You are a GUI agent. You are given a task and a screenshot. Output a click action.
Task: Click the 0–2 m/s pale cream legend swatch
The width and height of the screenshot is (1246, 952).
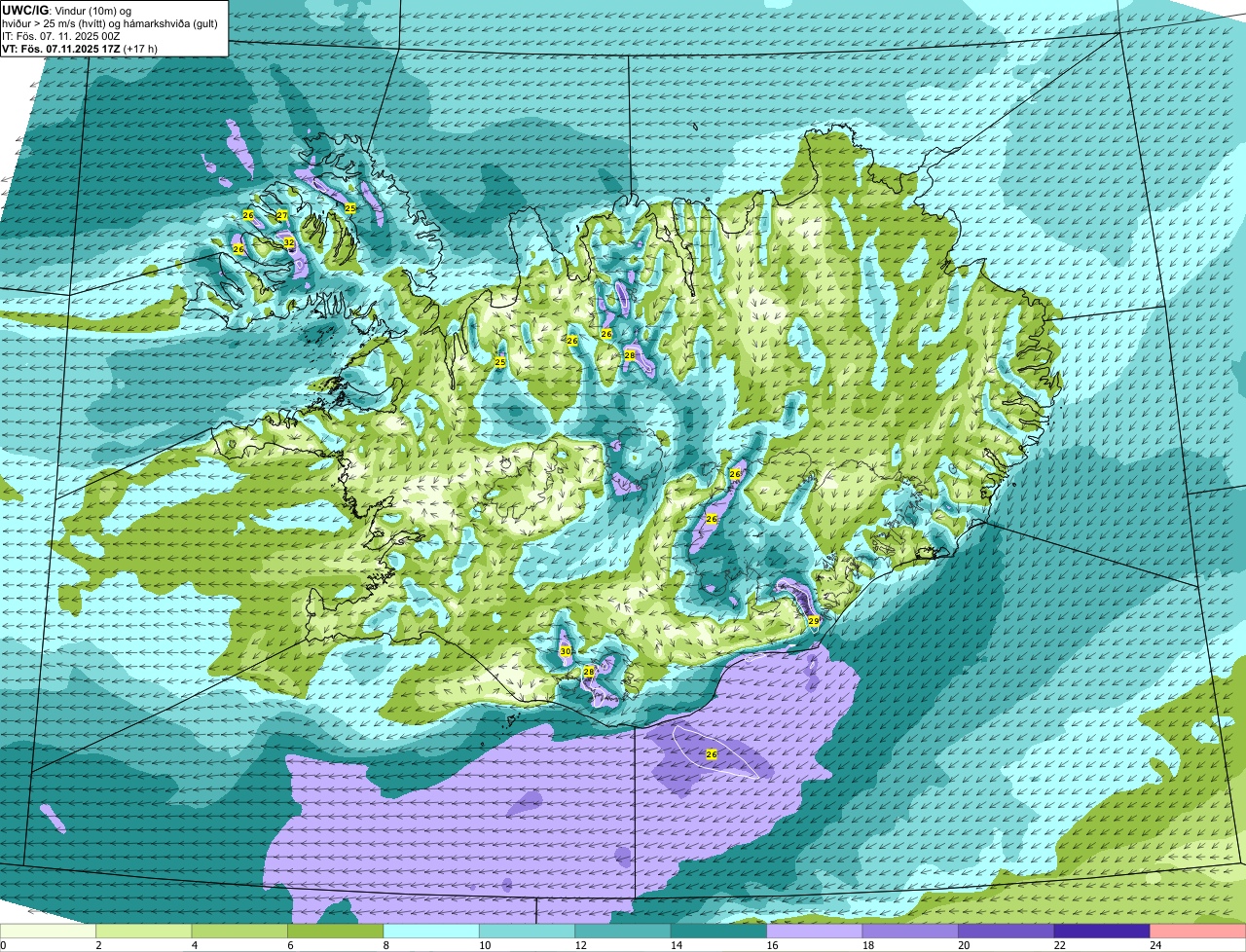(x=48, y=931)
